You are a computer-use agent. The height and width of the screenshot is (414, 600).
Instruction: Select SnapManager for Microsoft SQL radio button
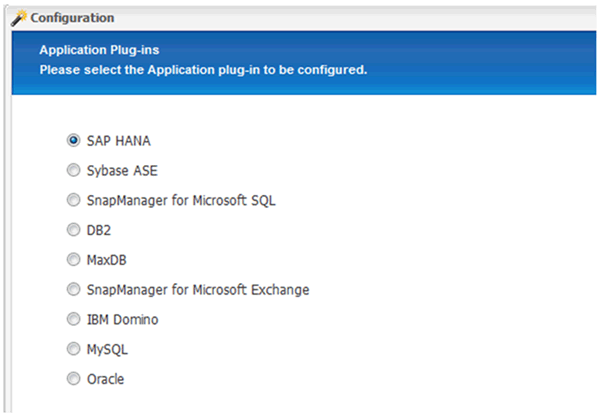[x=73, y=200]
